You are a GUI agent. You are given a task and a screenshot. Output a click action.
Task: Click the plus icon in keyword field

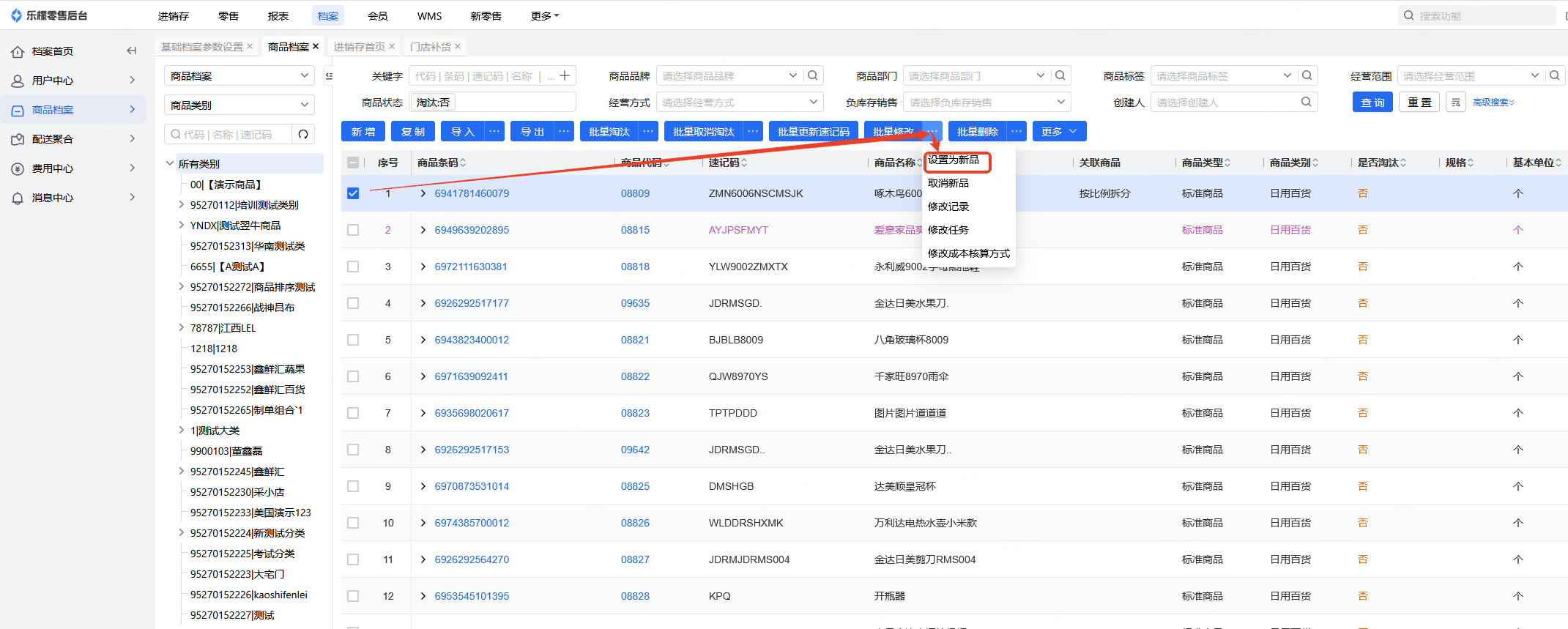(x=565, y=76)
